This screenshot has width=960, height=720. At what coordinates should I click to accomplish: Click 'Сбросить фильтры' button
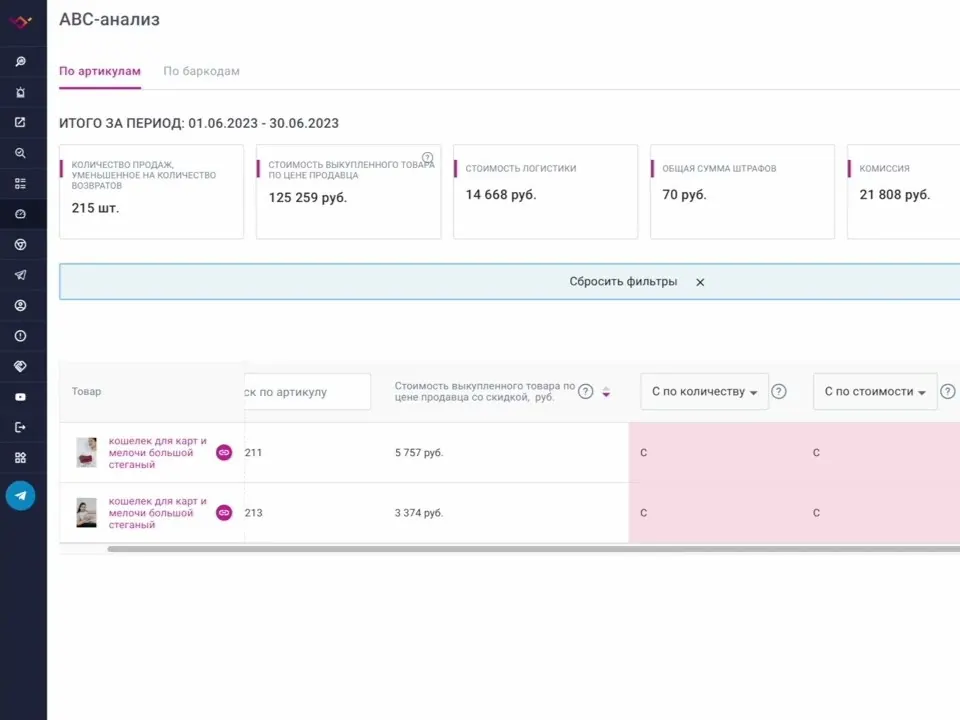(623, 282)
